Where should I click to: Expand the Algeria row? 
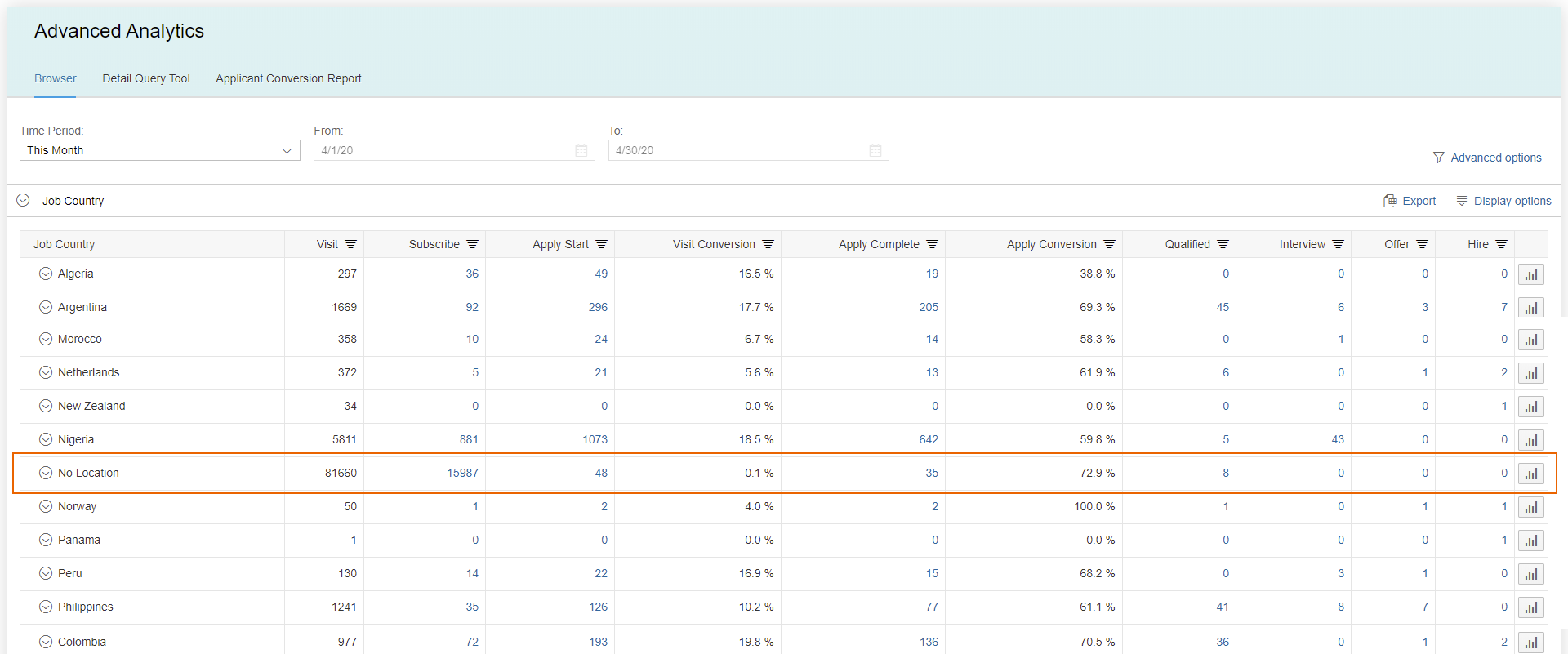click(x=46, y=274)
